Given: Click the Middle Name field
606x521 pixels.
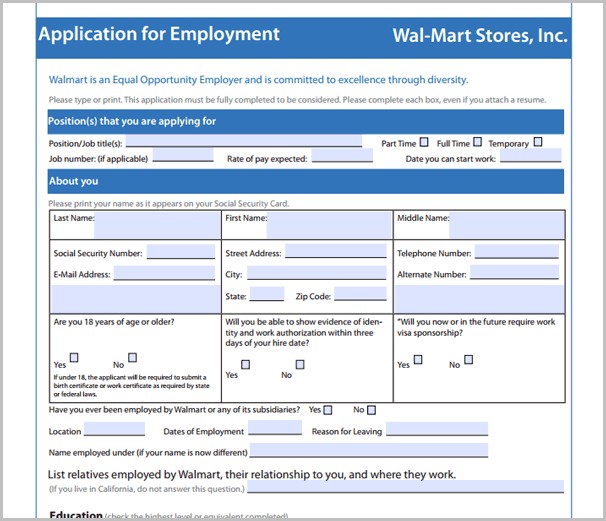Looking at the screenshot, I should point(506,225).
